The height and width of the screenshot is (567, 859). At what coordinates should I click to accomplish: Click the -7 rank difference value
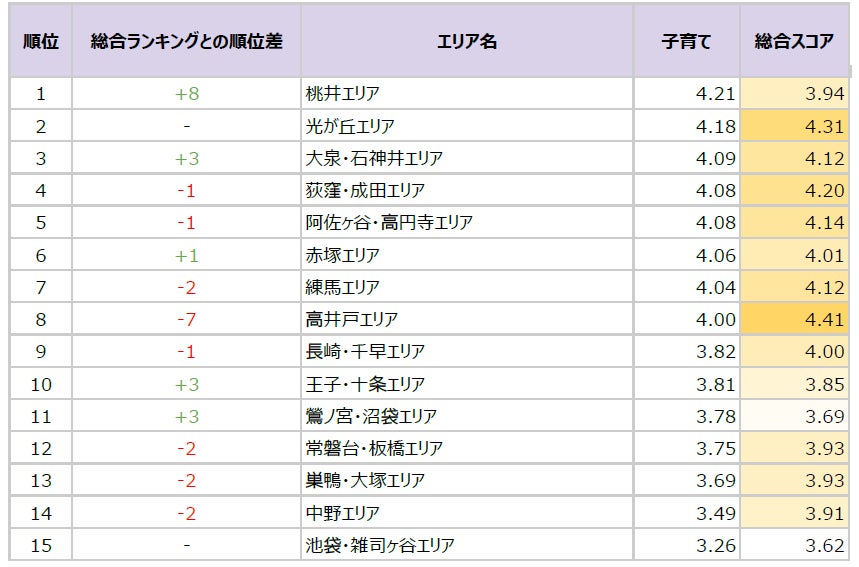[x=187, y=319]
